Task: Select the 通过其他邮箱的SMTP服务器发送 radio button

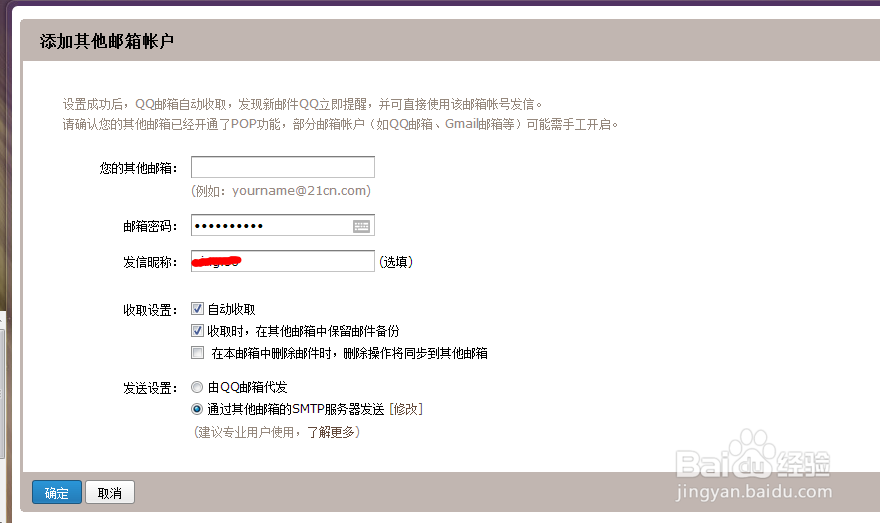Action: [197, 409]
